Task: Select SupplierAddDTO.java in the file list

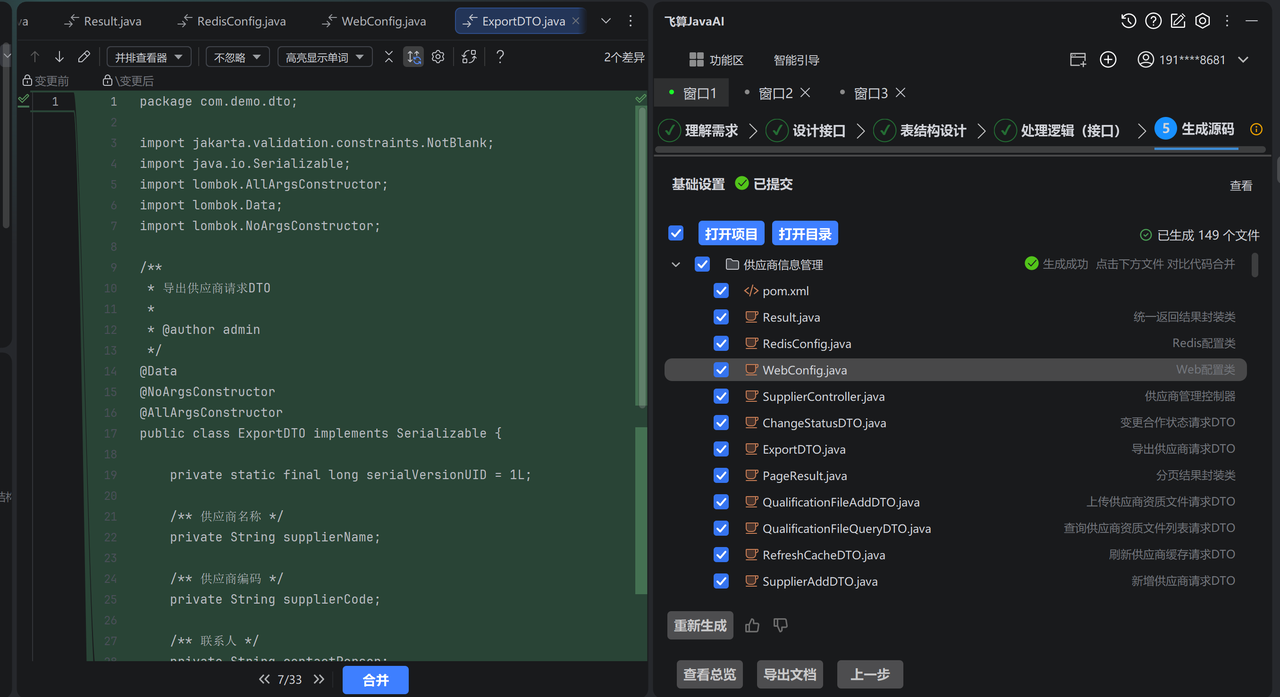Action: pyautogui.click(x=820, y=581)
